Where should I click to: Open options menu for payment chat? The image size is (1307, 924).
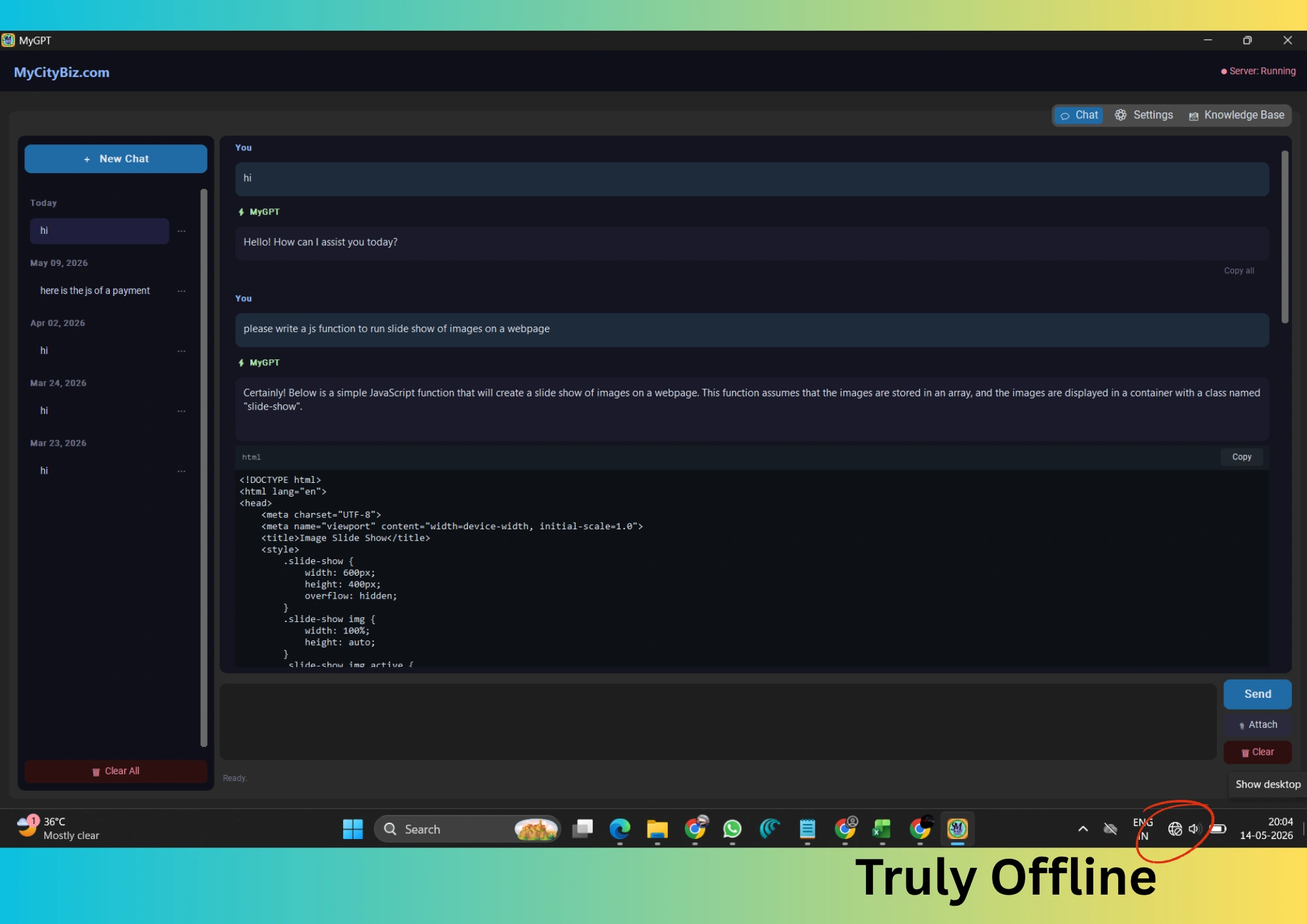point(182,291)
